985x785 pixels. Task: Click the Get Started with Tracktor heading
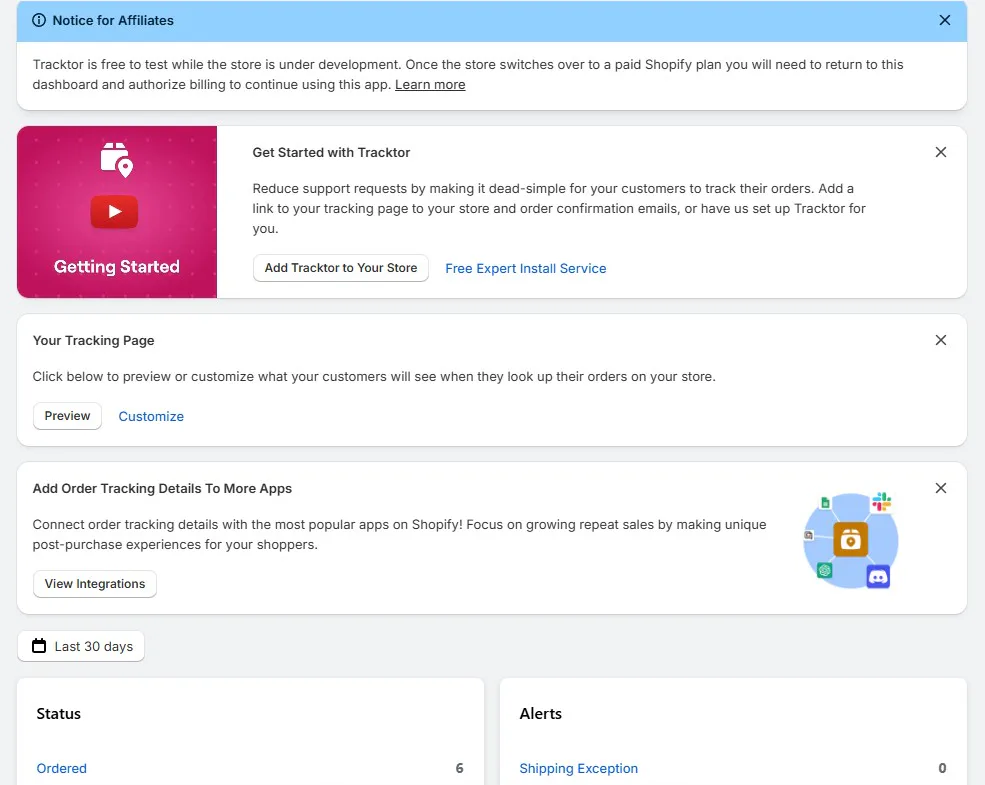331,153
